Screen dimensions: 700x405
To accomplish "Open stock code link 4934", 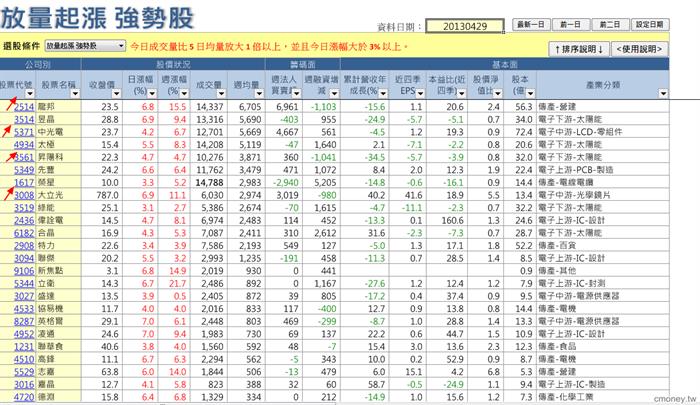I will 24,145.
